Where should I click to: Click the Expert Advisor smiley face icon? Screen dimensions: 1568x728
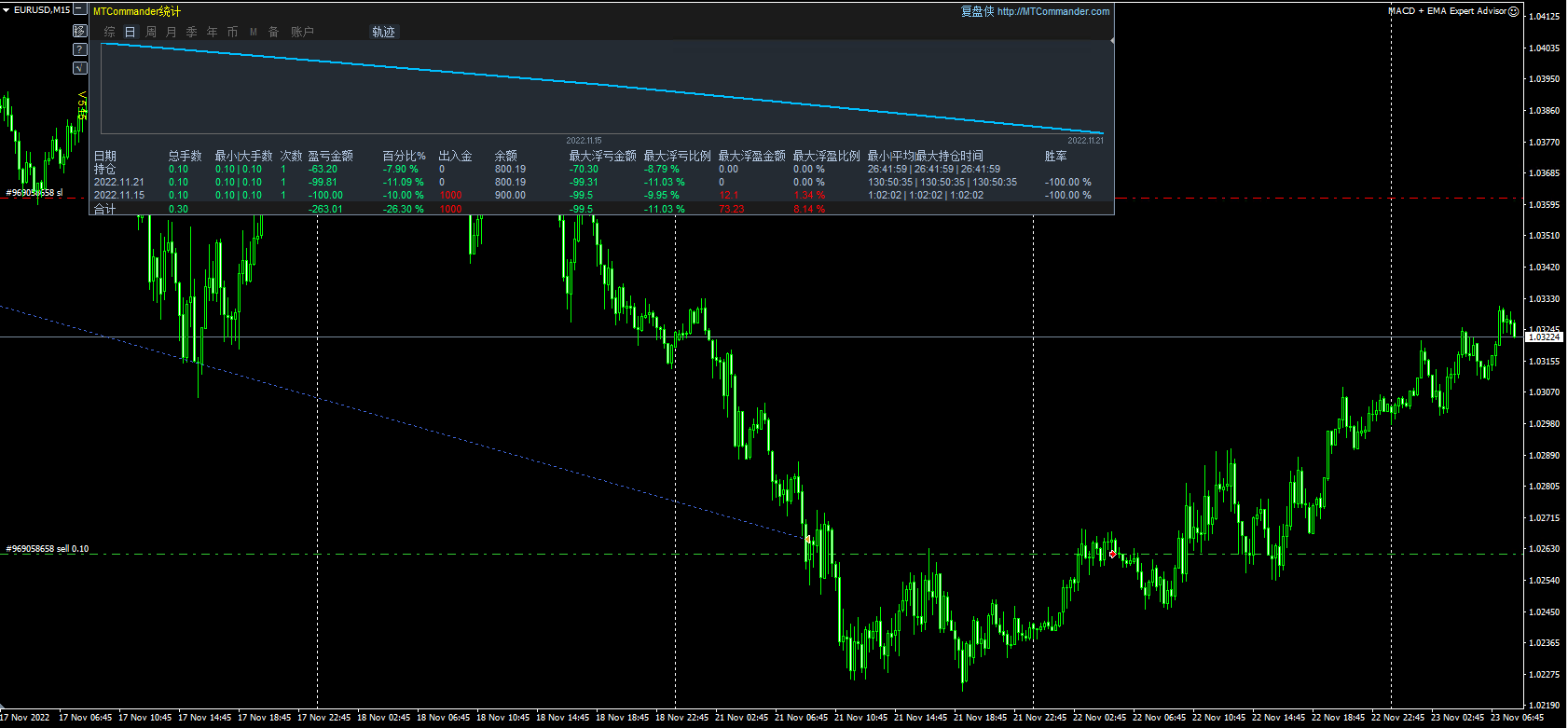(x=1514, y=11)
